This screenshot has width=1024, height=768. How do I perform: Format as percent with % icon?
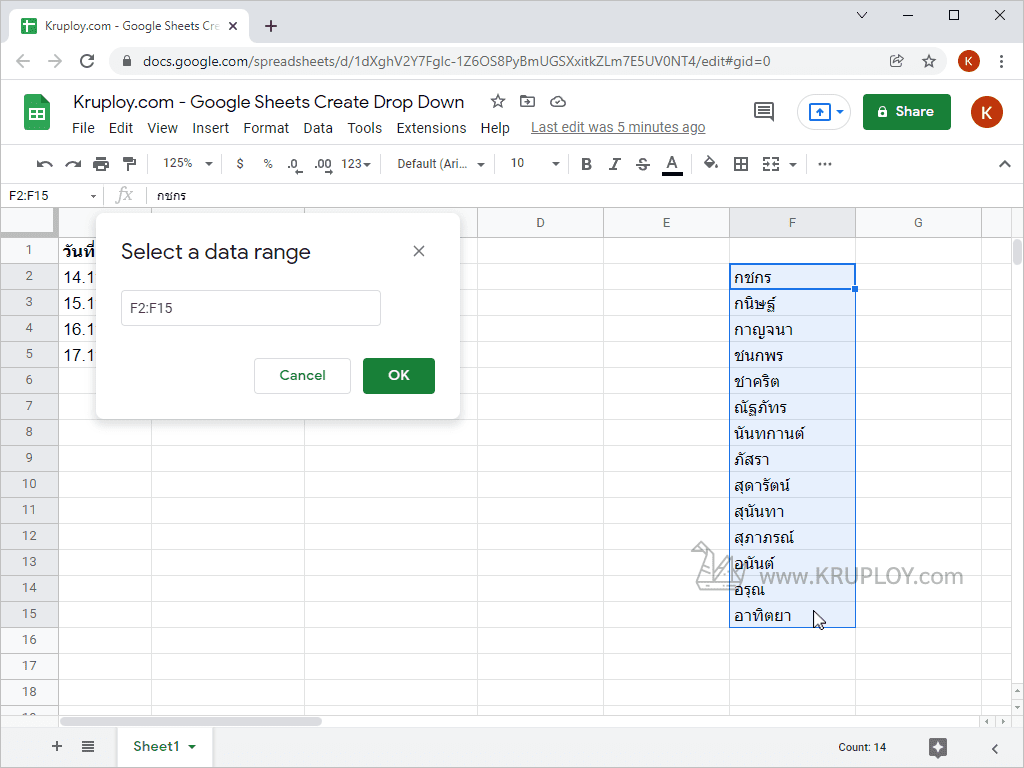click(x=268, y=164)
